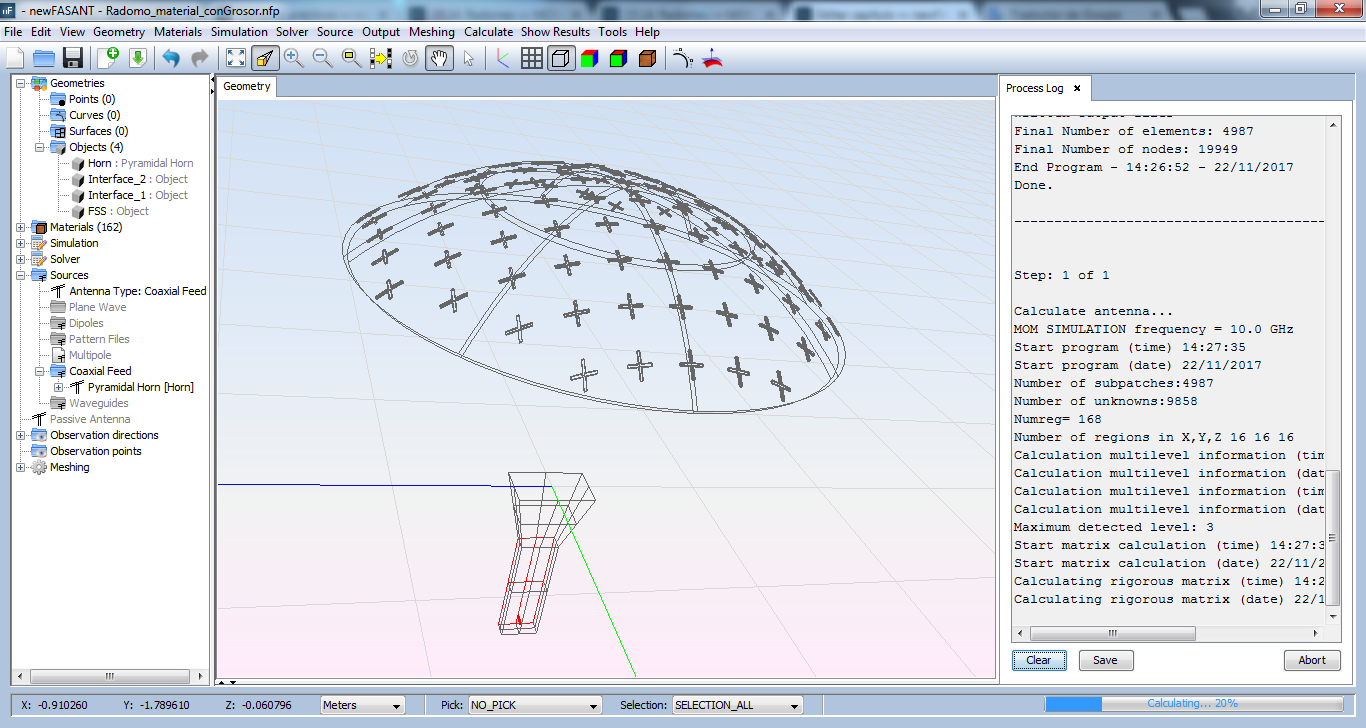Click the Fit to Screen icon
The image size is (1366, 728).
click(235, 58)
